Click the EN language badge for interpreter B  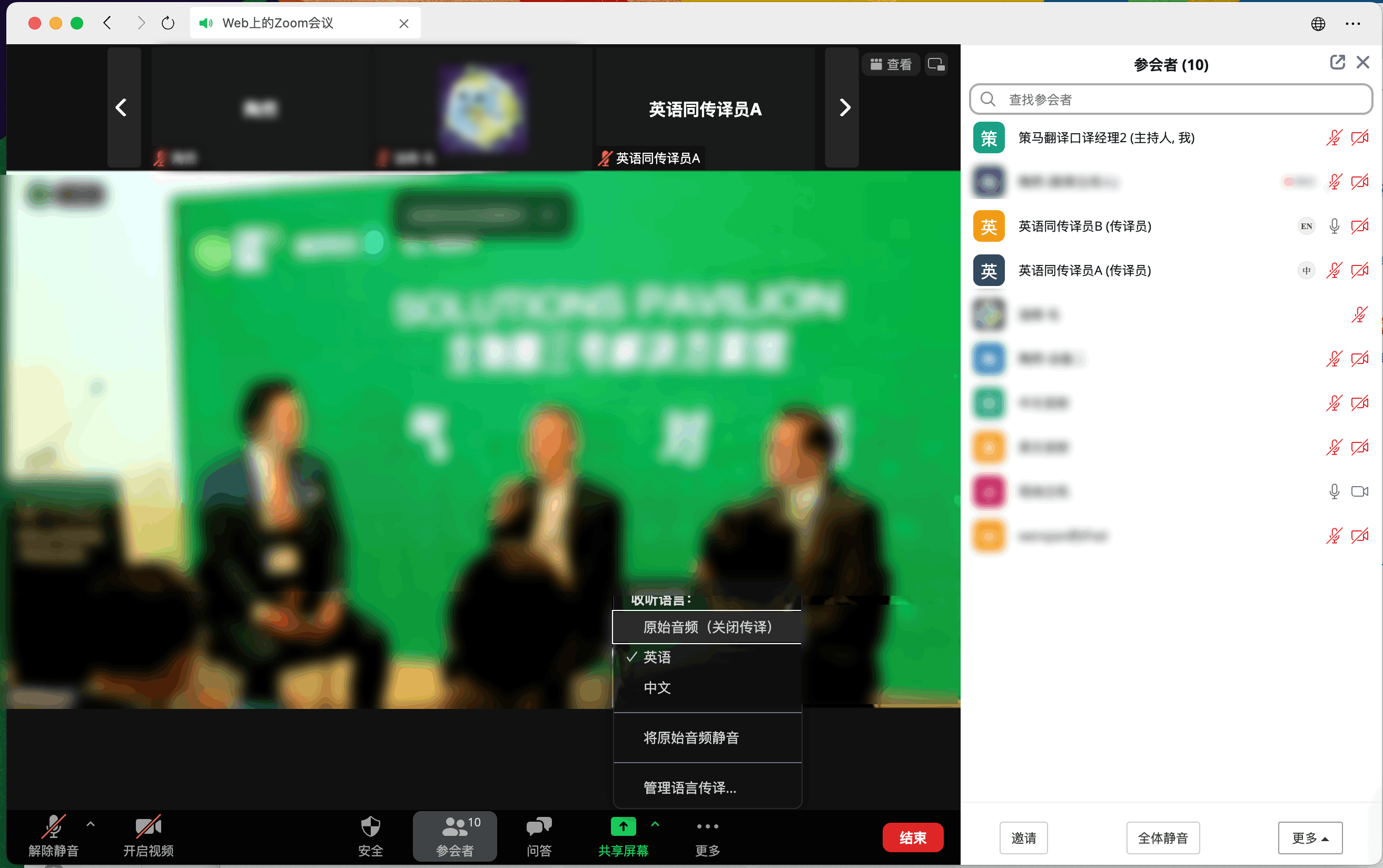tap(1307, 226)
